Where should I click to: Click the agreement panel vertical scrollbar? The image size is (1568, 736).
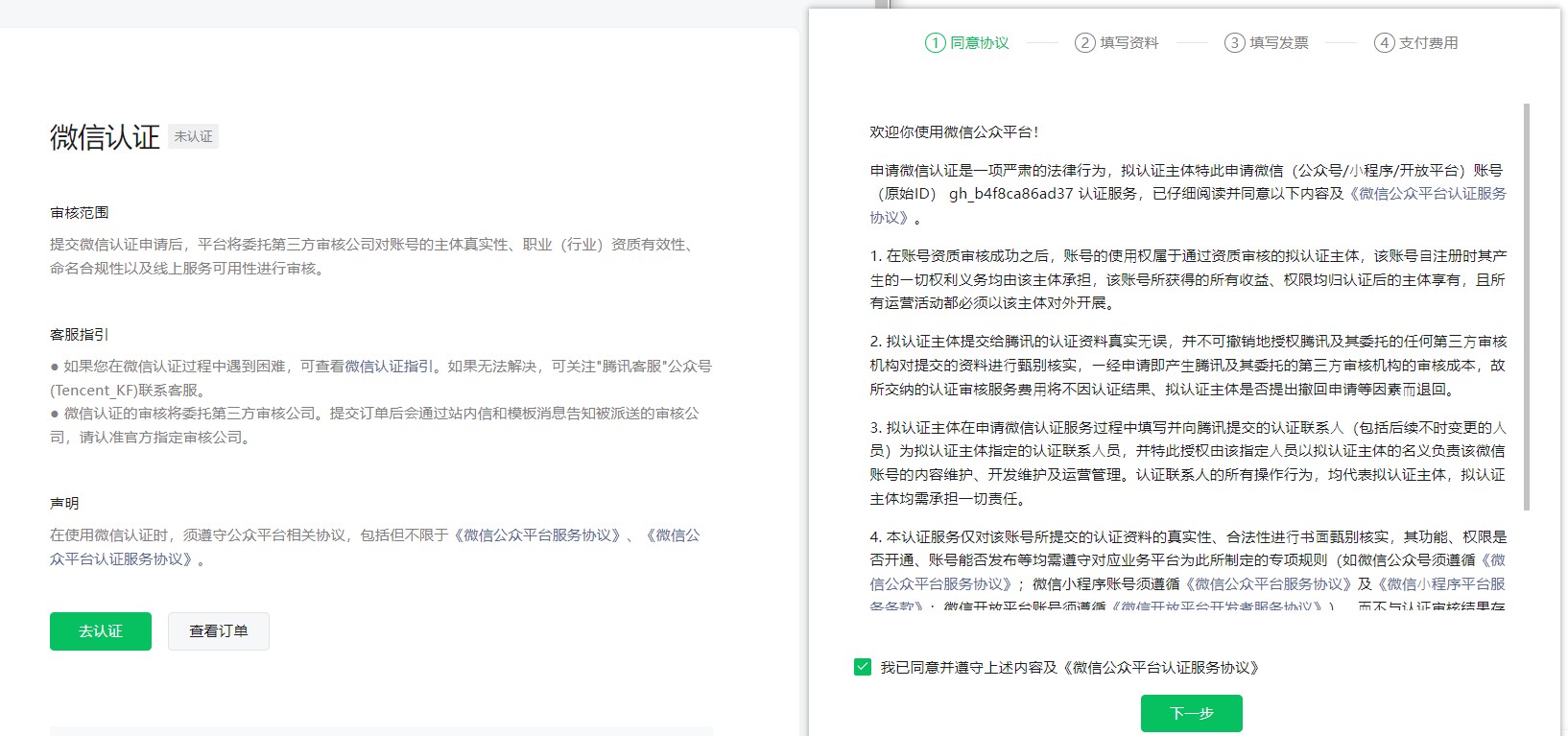(x=1527, y=307)
